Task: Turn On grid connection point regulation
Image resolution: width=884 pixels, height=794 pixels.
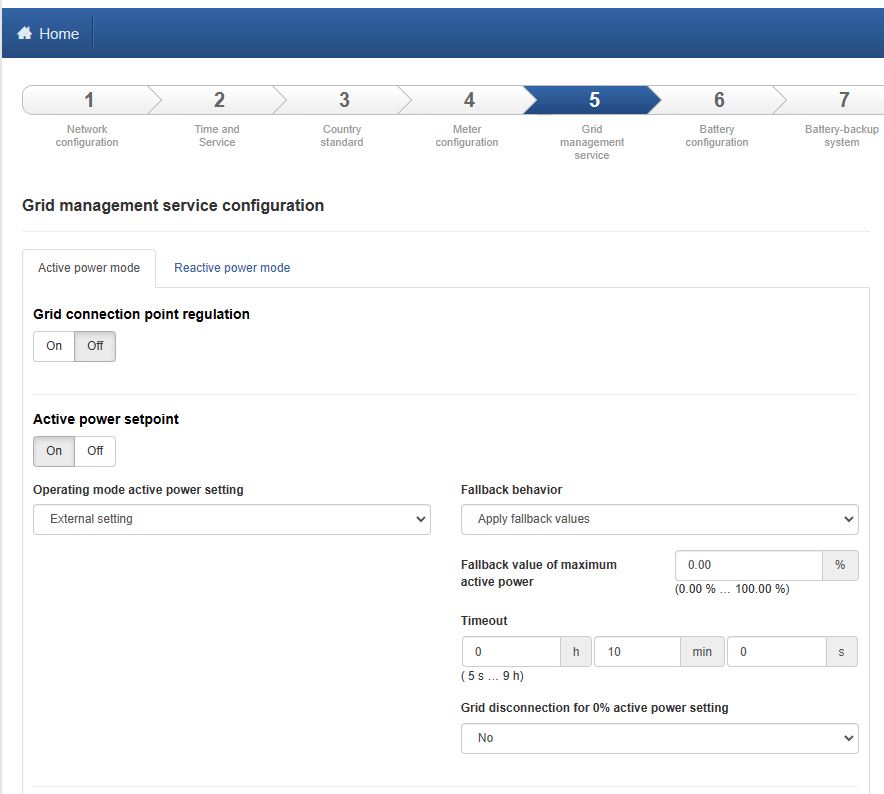Action: [x=54, y=346]
